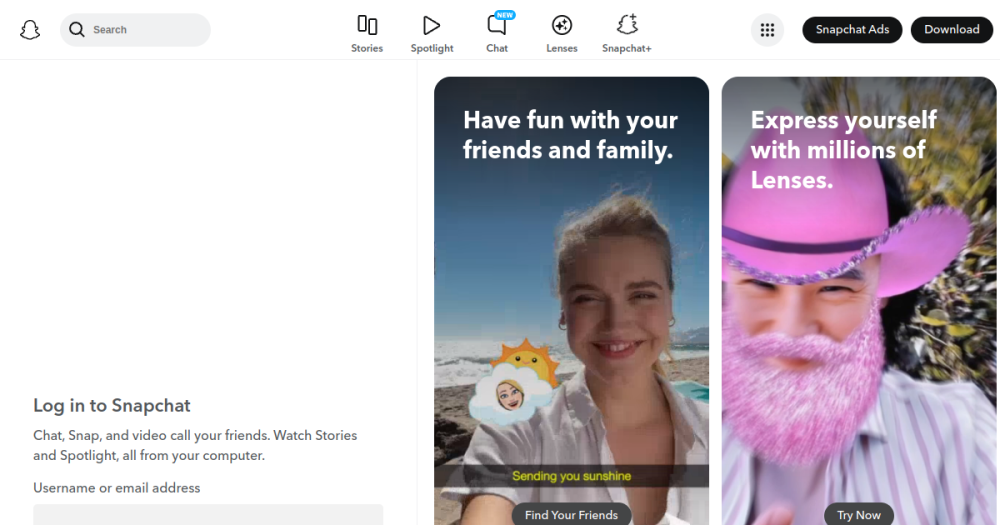
Task: Click the 'Username or email address' label
Action: 117,488
